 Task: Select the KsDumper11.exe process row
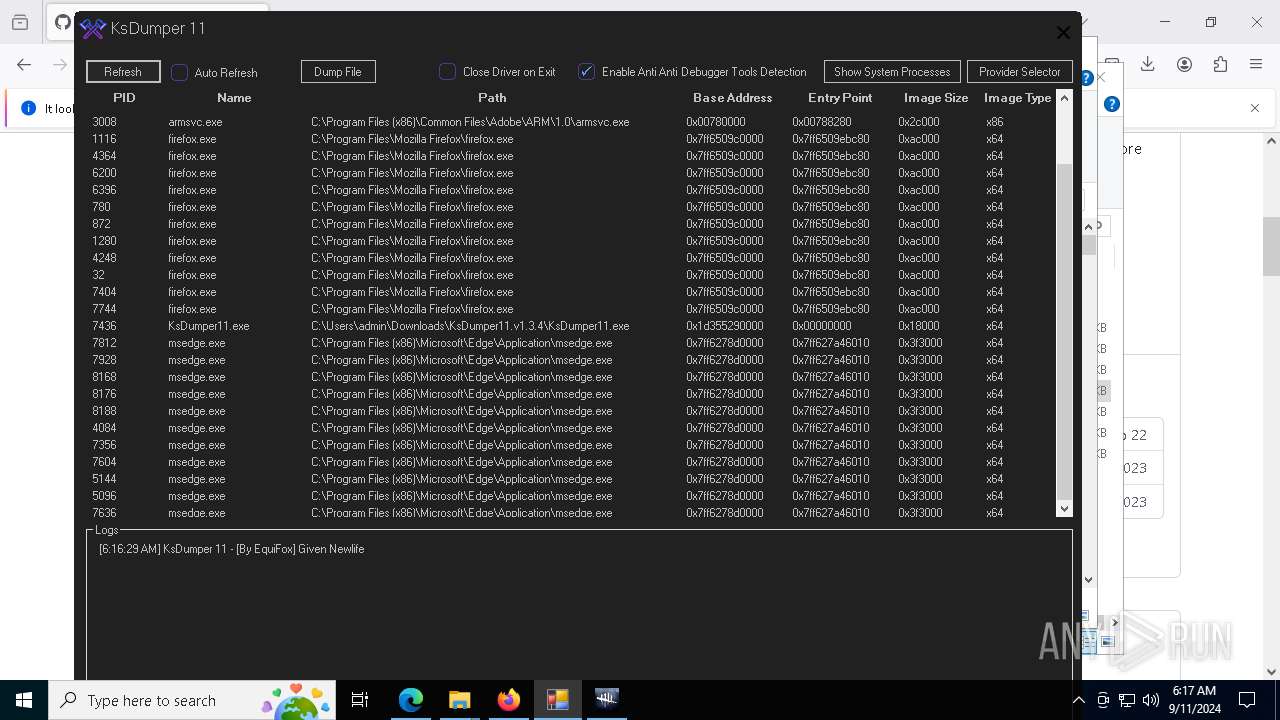[570, 326]
